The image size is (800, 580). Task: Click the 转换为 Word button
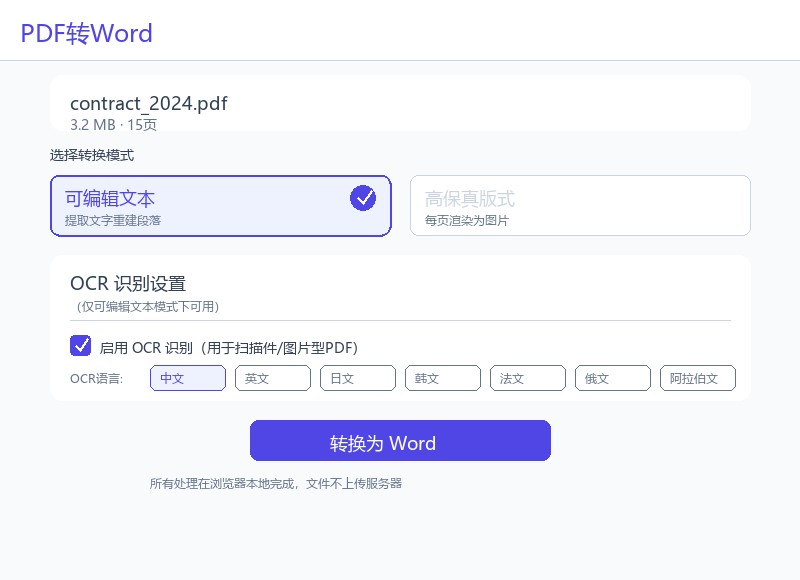pos(401,441)
